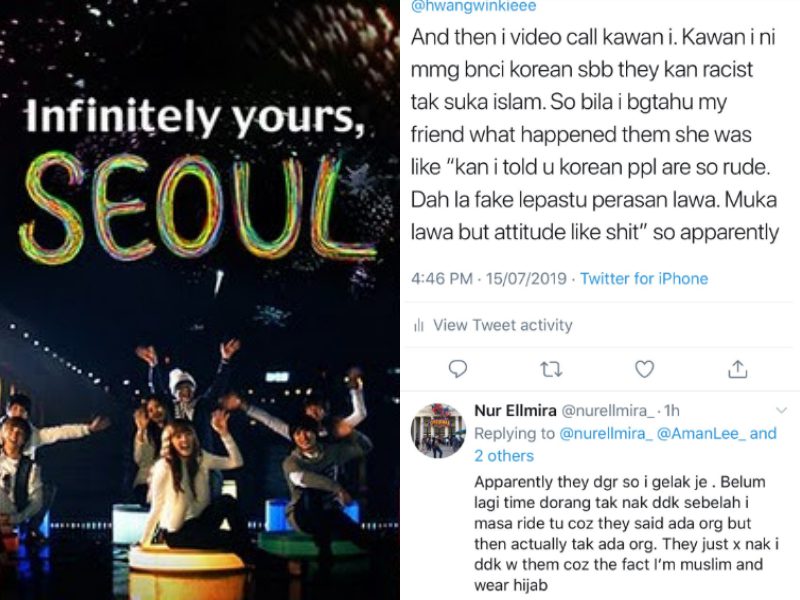Click the neon 'SEOUL' lettering on the poster
The width and height of the screenshot is (800, 600).
point(188,206)
